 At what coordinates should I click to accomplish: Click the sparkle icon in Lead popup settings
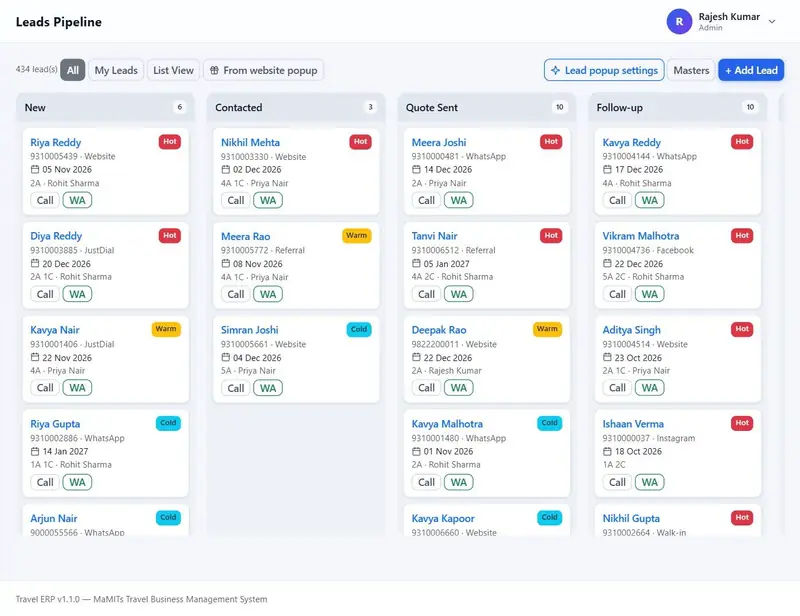click(556, 70)
